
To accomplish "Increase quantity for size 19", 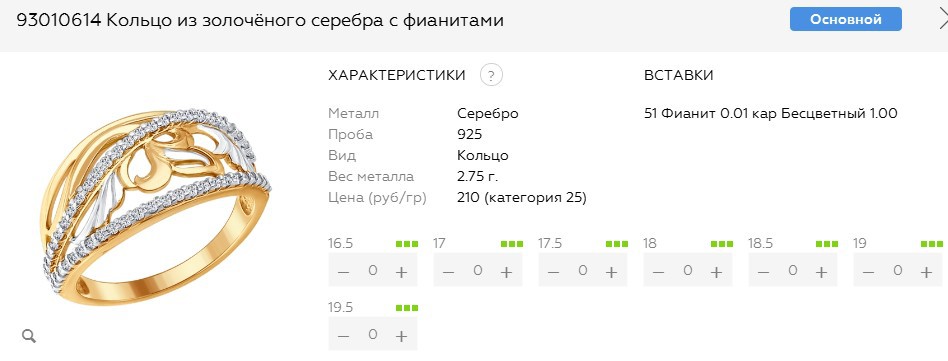I will click(926, 272).
